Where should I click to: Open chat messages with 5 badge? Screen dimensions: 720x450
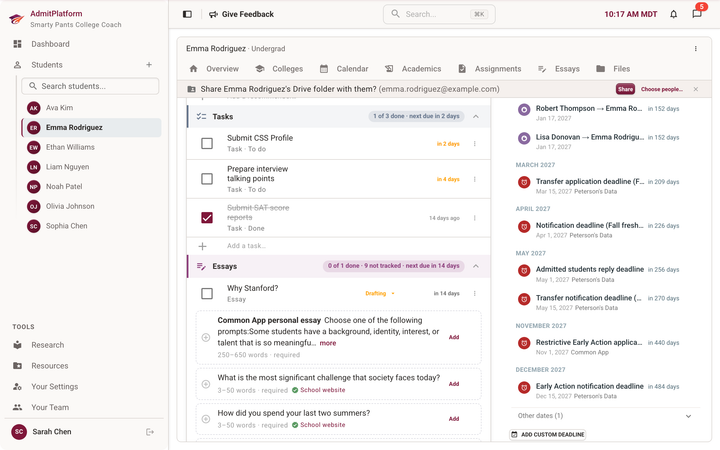coord(697,13)
